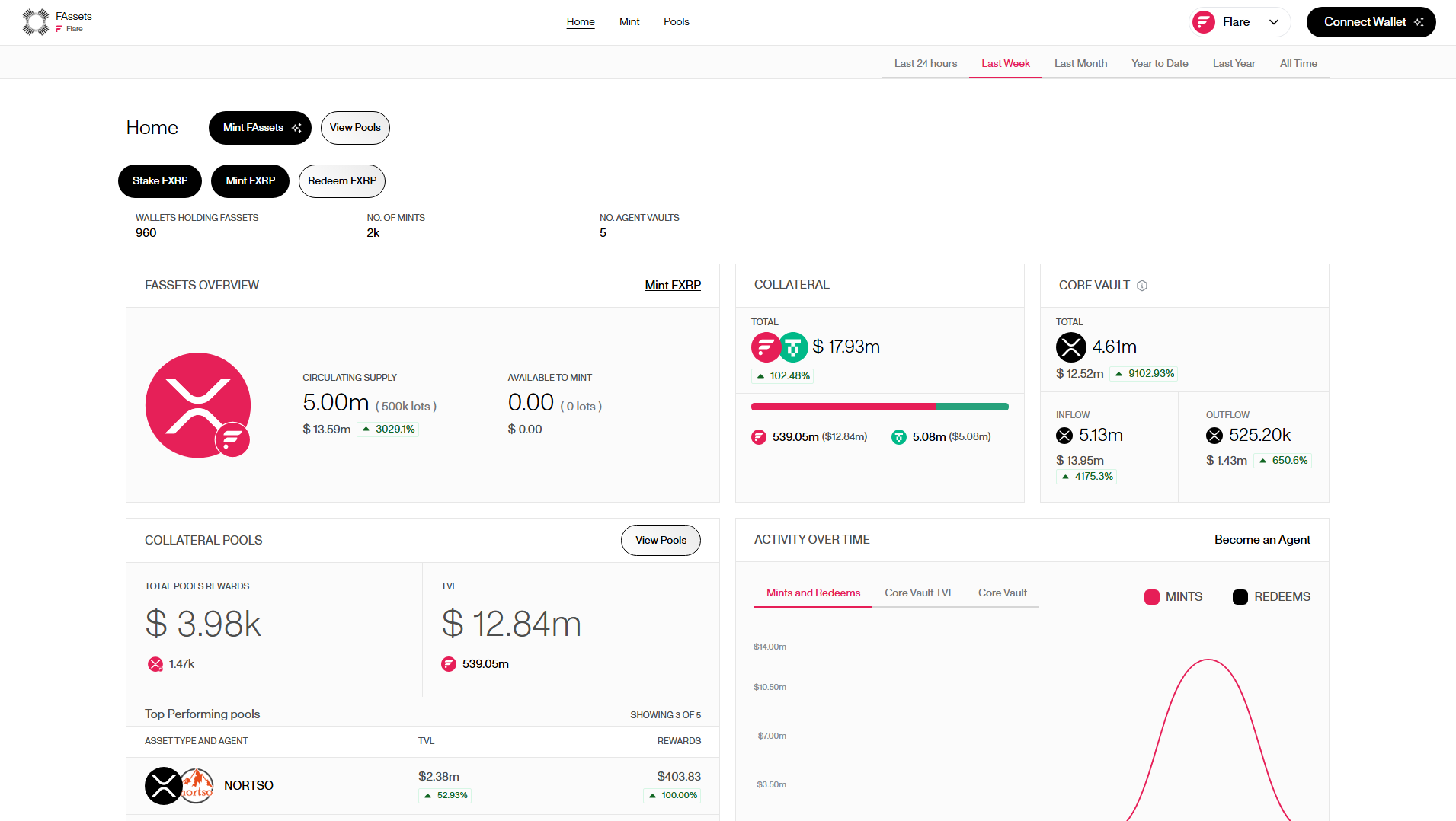Click the XRP icon beside 4.61m
This screenshot has width=1456, height=821.
1071,347
